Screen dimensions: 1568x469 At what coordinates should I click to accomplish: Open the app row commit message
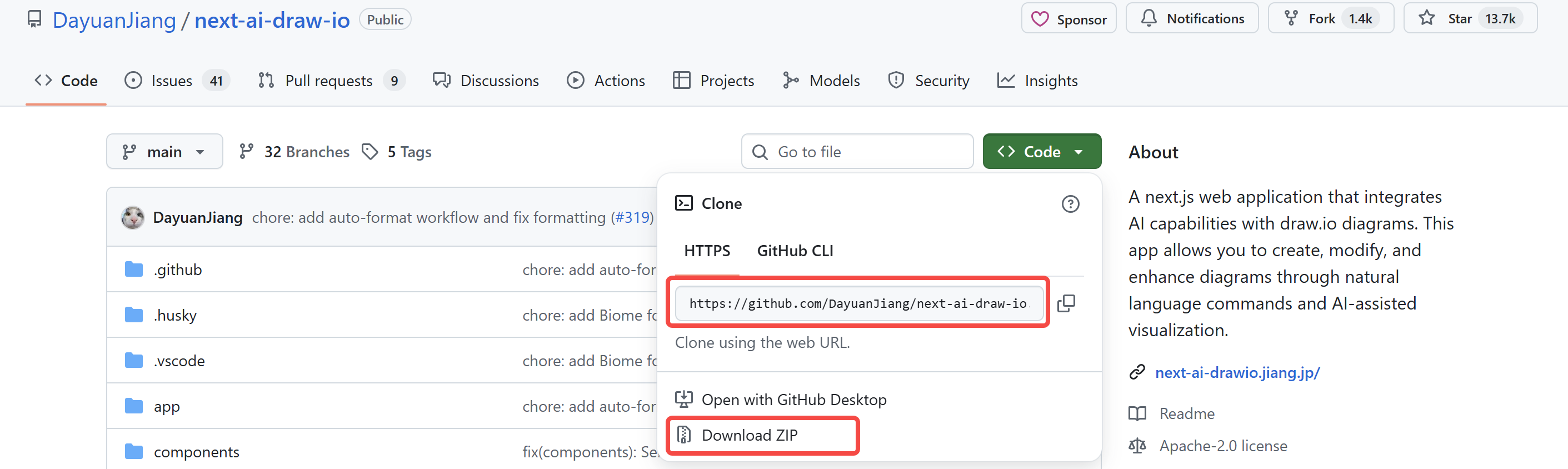[589, 406]
